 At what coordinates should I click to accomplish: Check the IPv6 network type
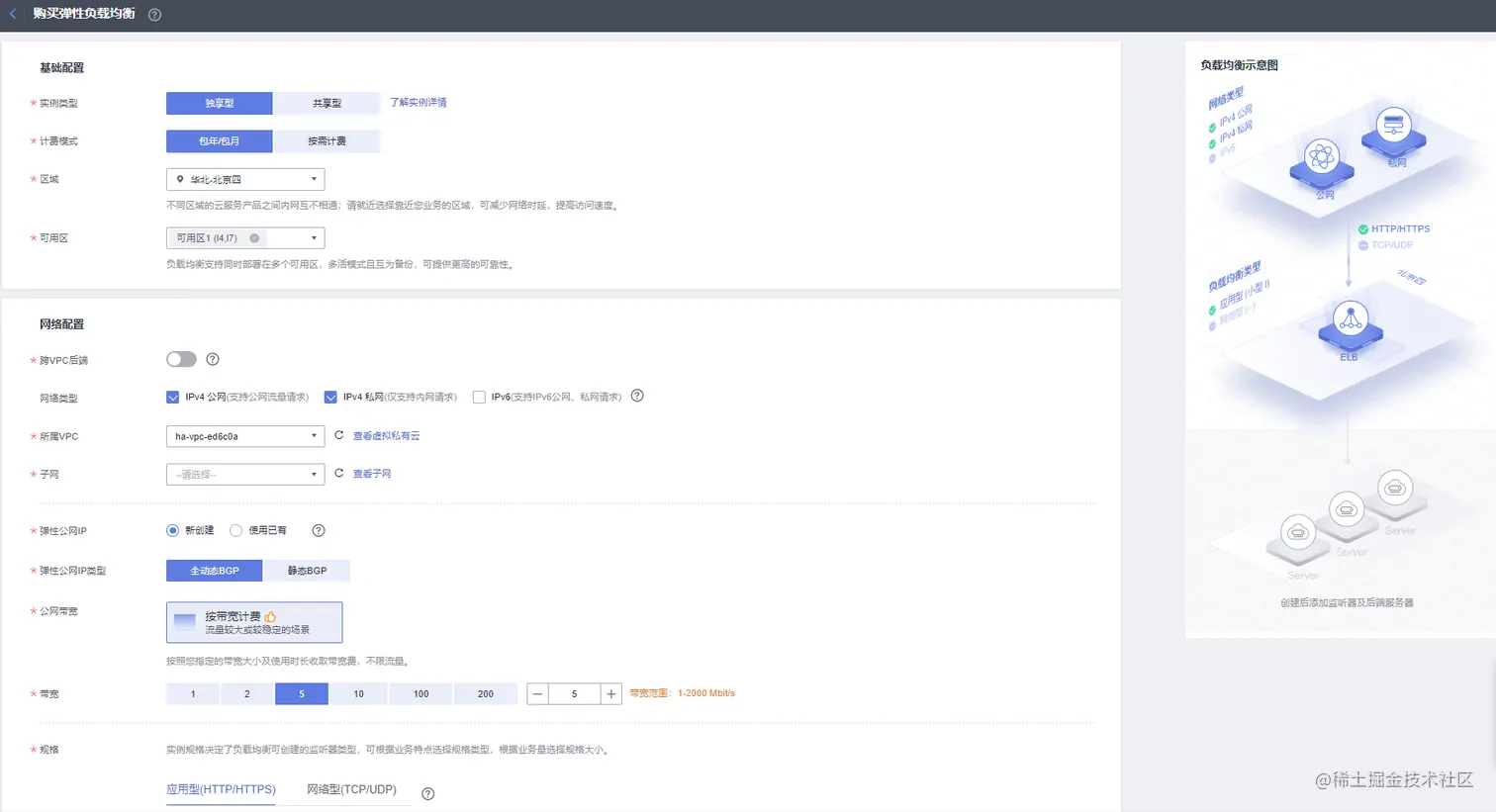[479, 397]
